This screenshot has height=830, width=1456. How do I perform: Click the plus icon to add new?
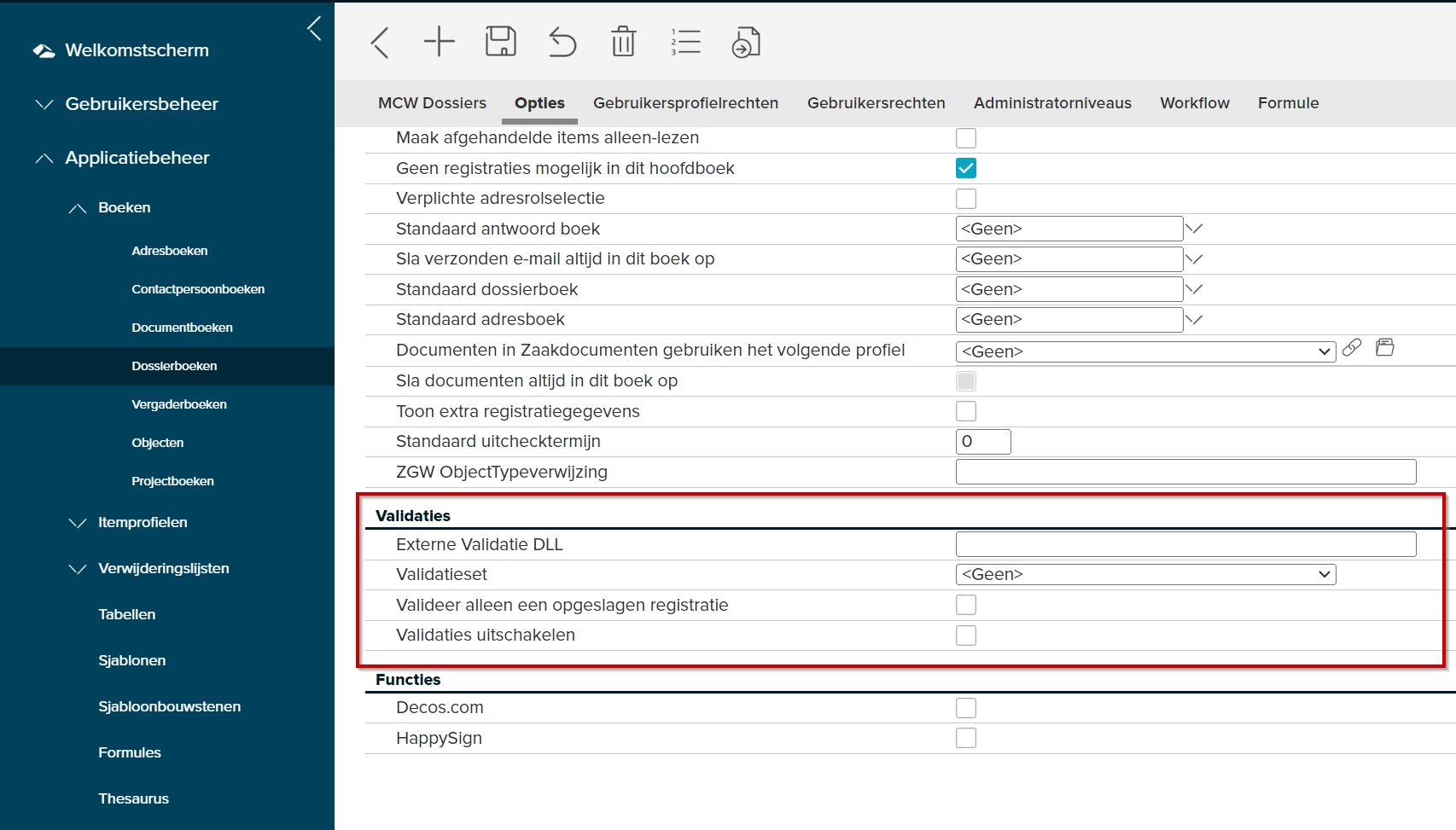pos(440,41)
